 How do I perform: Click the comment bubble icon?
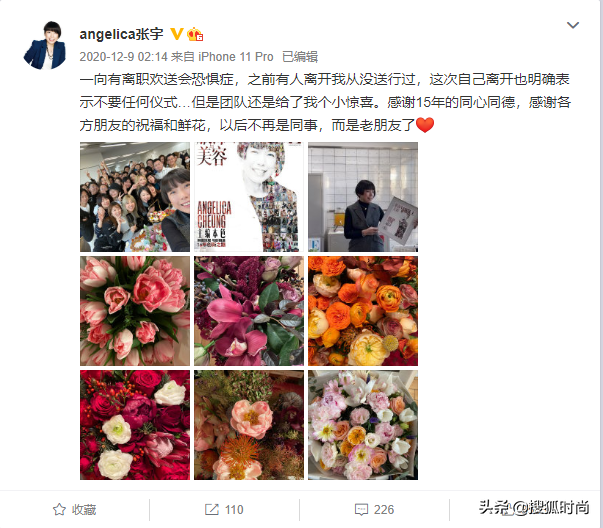tap(361, 510)
